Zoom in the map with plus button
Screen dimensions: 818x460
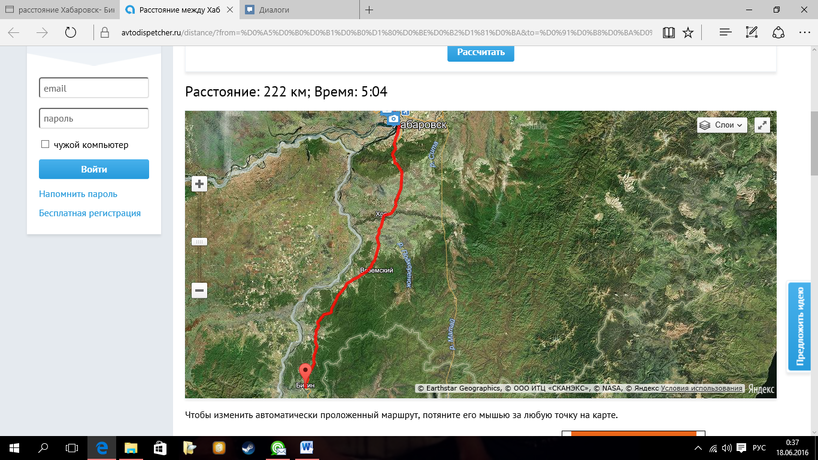[x=199, y=184]
